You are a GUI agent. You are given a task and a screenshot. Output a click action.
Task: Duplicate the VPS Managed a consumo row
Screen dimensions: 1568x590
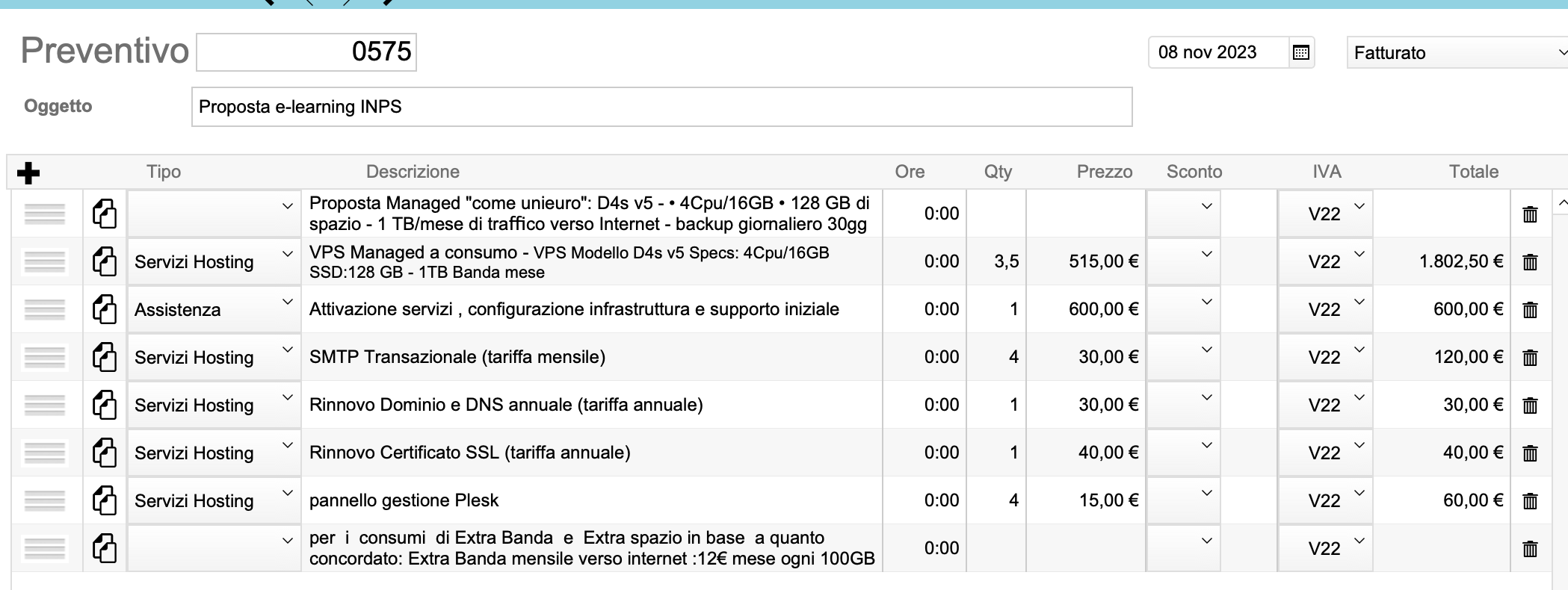(105, 261)
